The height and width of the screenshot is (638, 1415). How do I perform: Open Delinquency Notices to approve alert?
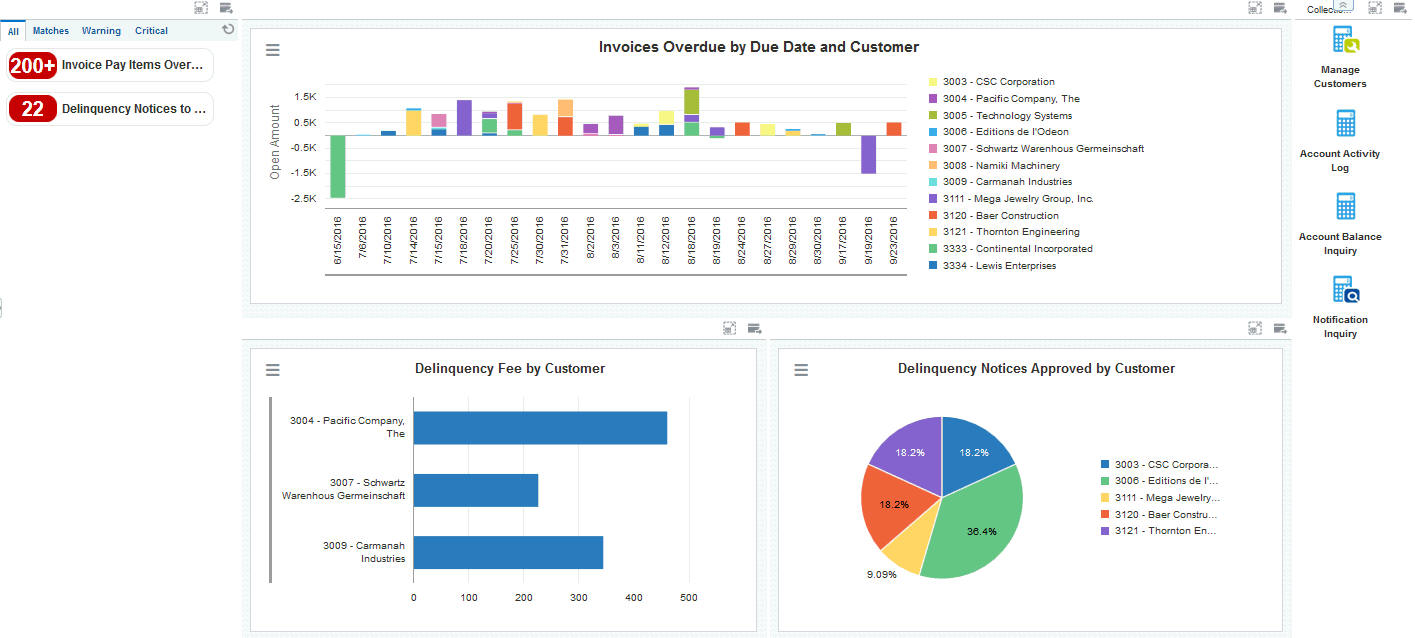110,109
